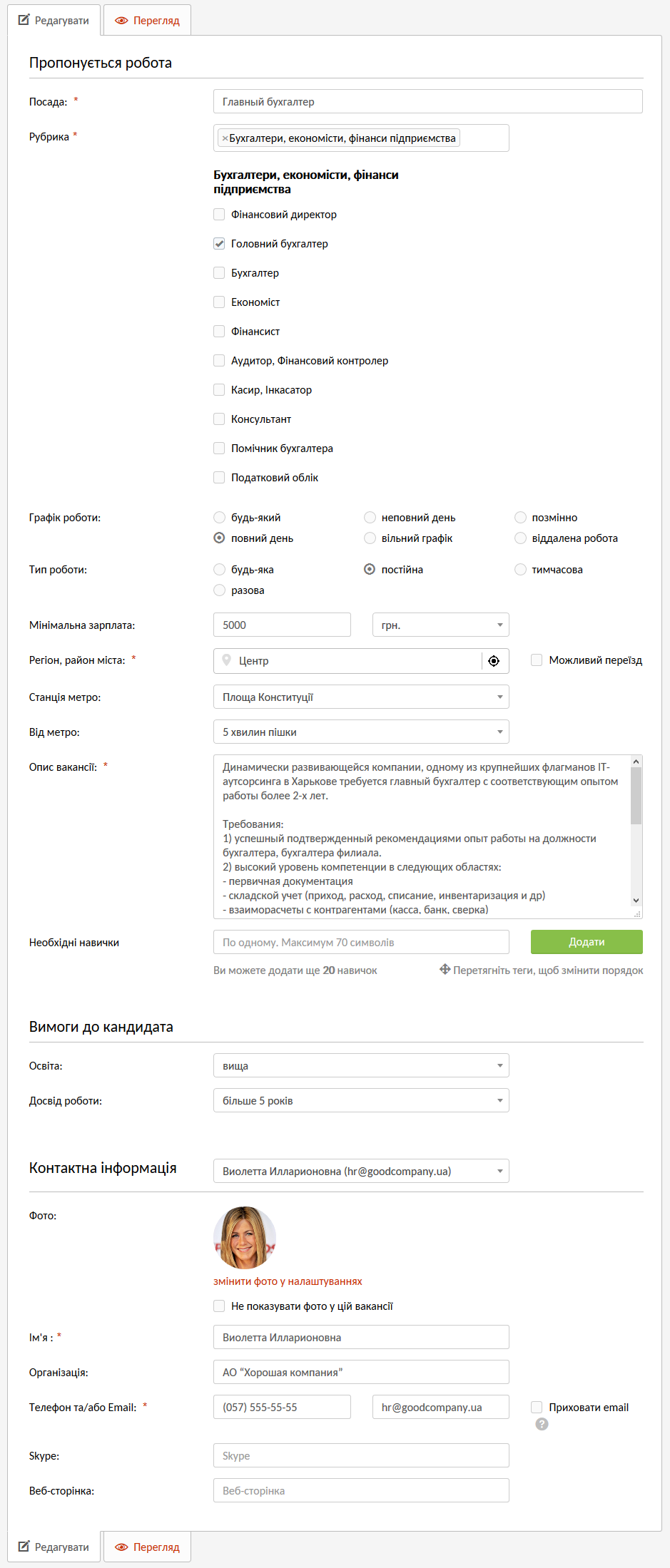Image resolution: width=670 pixels, height=1568 pixels.
Task: Open the currency грн. dropdown
Action: (440, 625)
